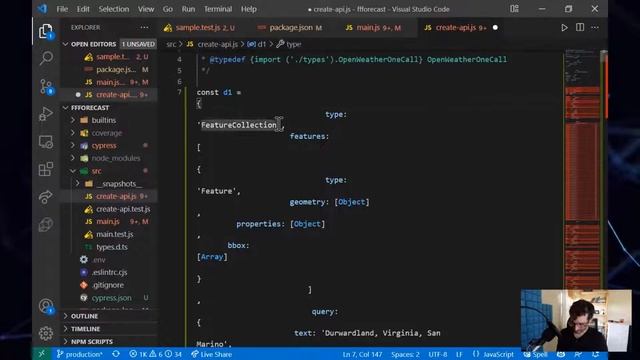This screenshot has width=640, height=360.
Task: Open the File menu
Action: 62,9
